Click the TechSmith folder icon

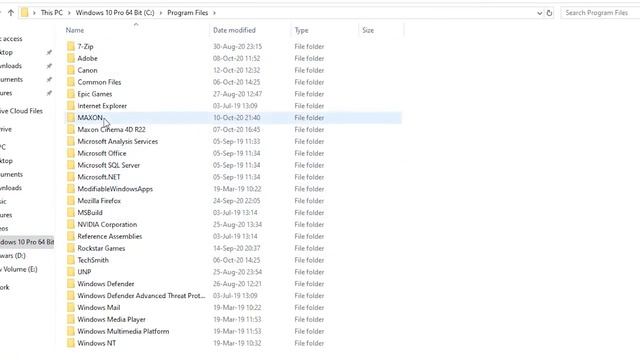(71, 260)
